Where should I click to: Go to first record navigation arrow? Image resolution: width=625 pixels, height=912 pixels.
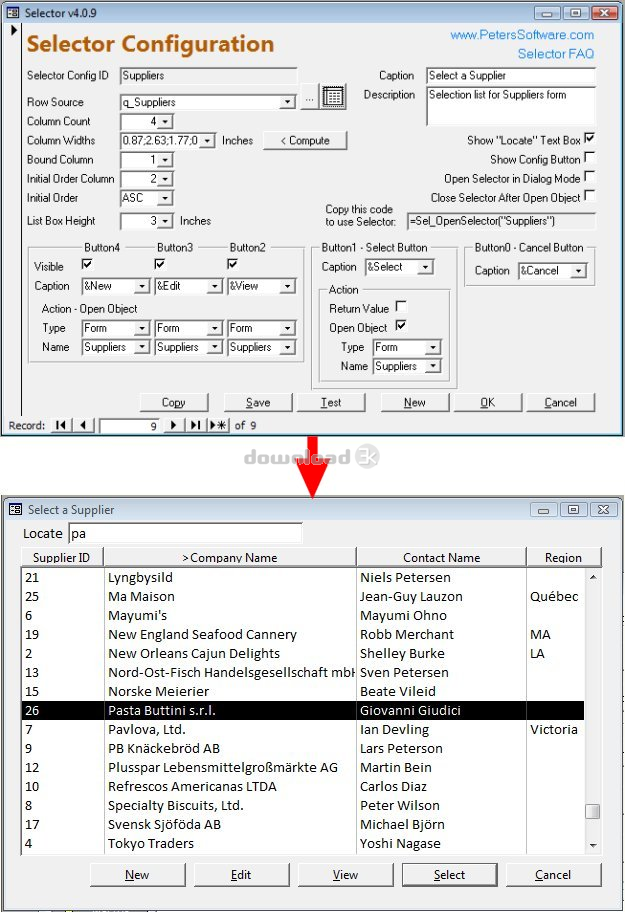pos(60,425)
